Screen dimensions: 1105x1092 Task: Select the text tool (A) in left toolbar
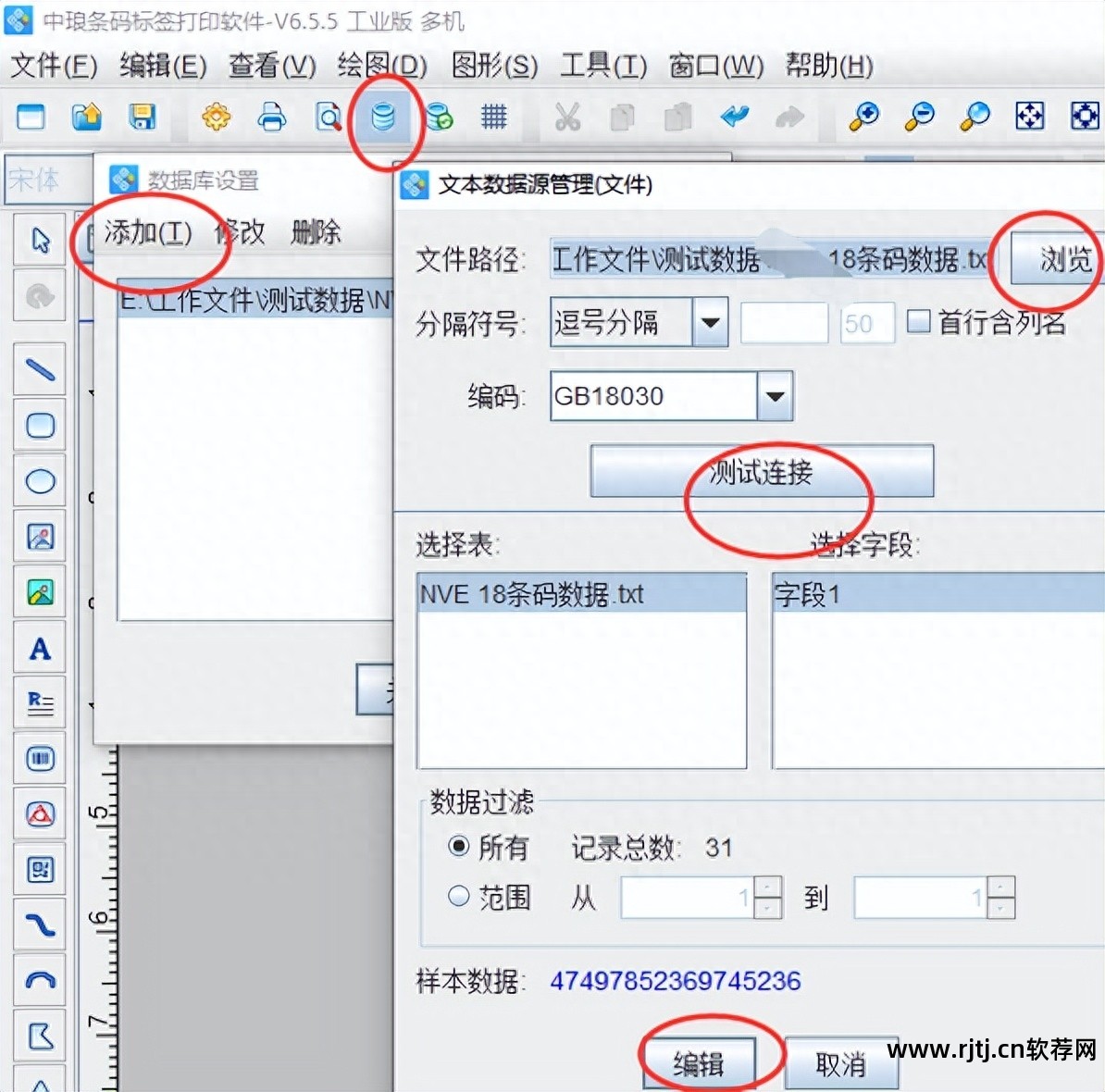coord(39,649)
